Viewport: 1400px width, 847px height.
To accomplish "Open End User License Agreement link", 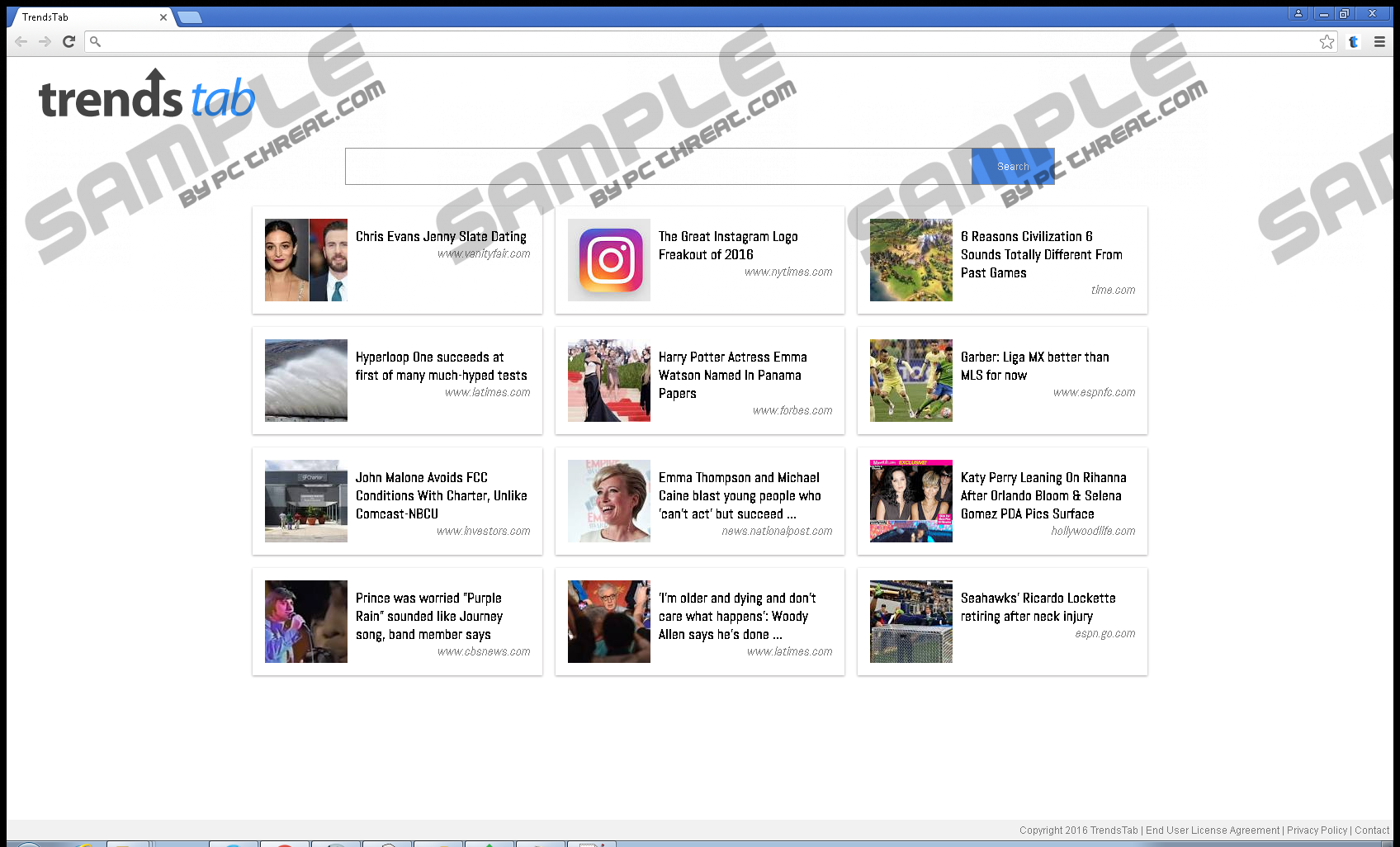I will (x=1213, y=830).
